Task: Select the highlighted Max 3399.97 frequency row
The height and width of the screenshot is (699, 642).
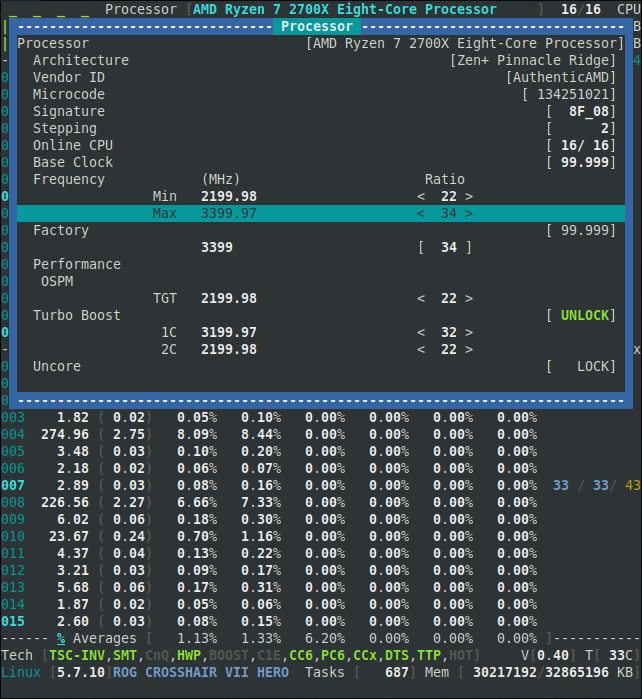Action: (321, 214)
